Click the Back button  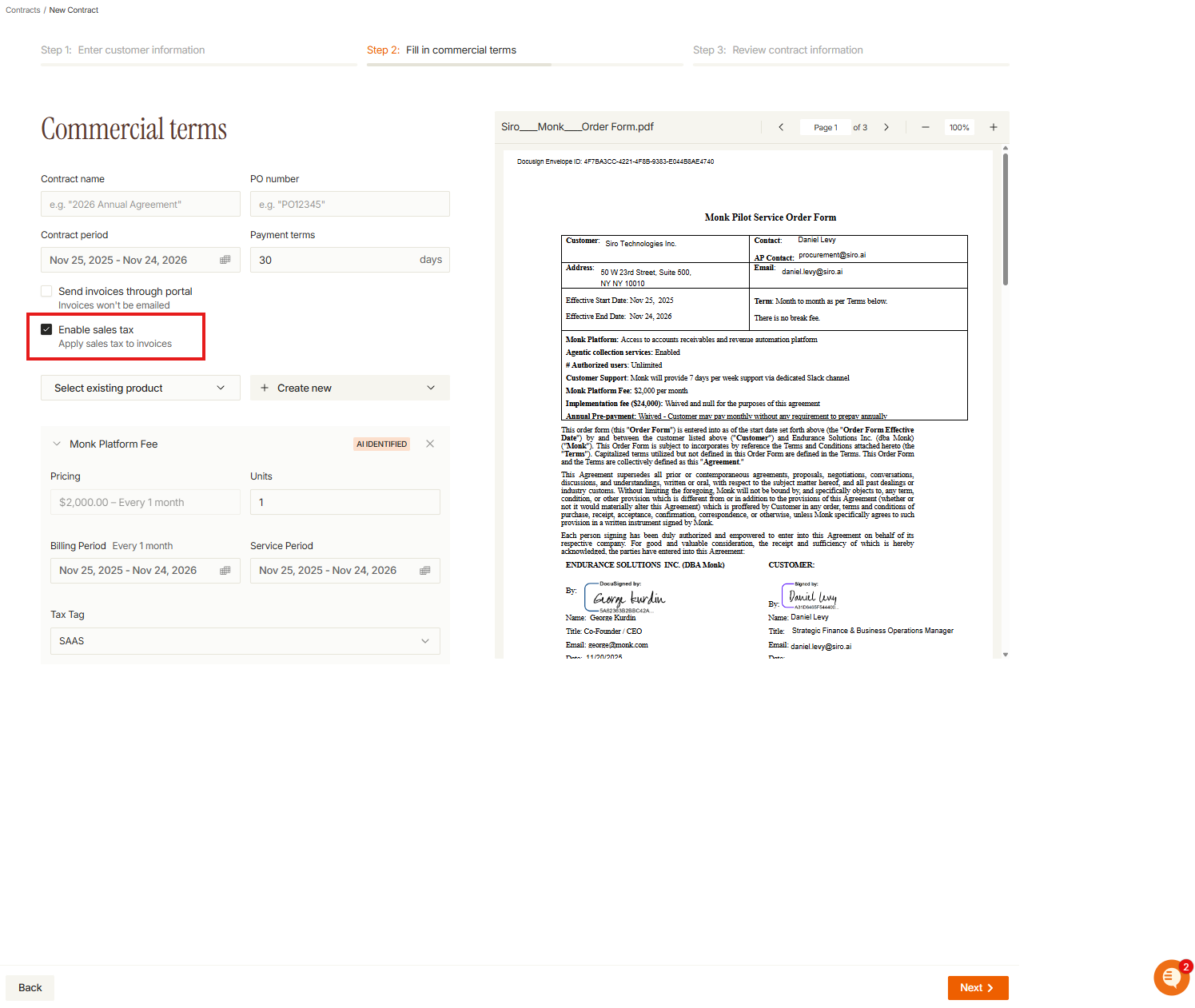tap(30, 988)
